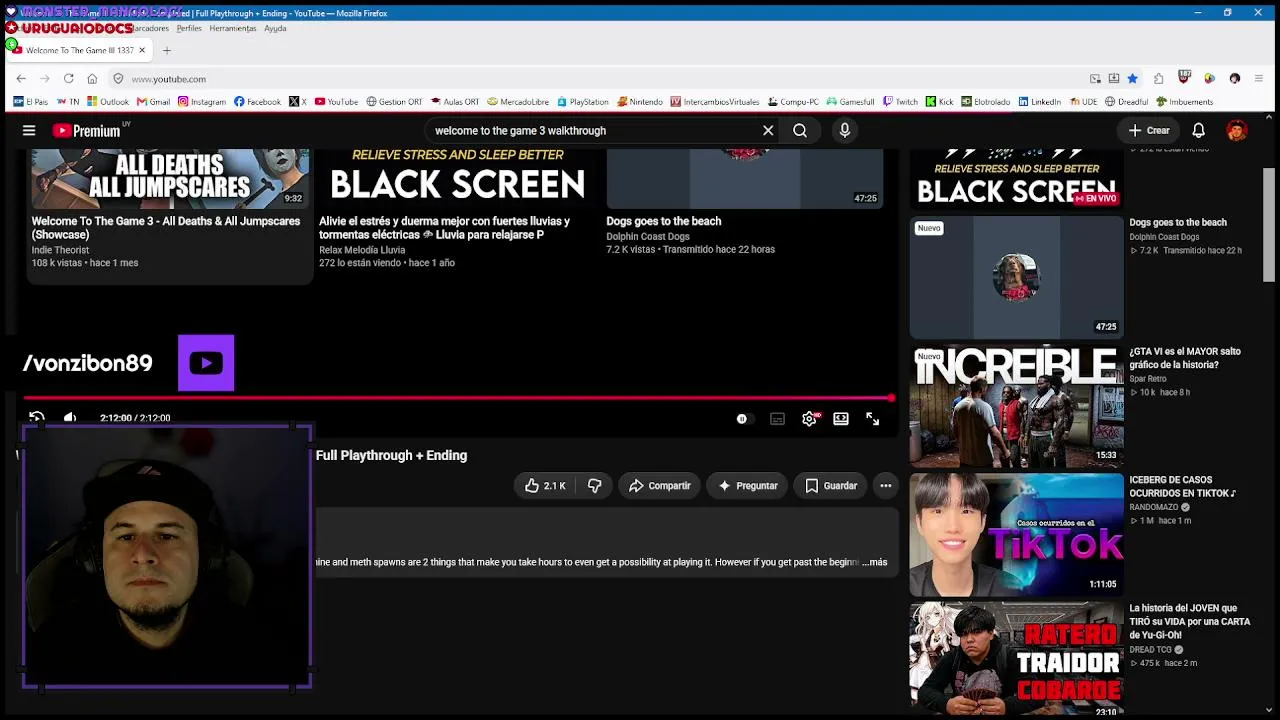Image resolution: width=1280 pixels, height=720 pixels.
Task: Like the video with 2.1 K likes
Action: pyautogui.click(x=545, y=486)
